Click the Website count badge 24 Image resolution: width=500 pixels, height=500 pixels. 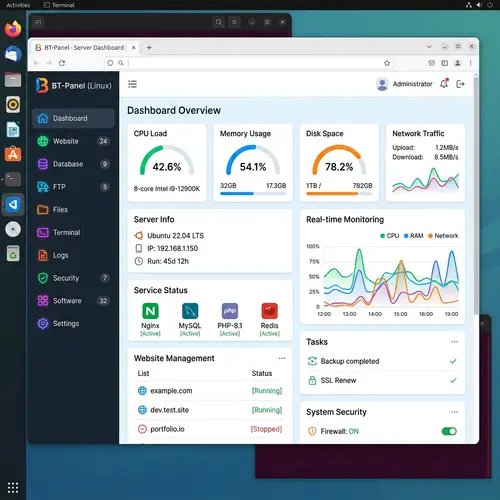[103, 141]
